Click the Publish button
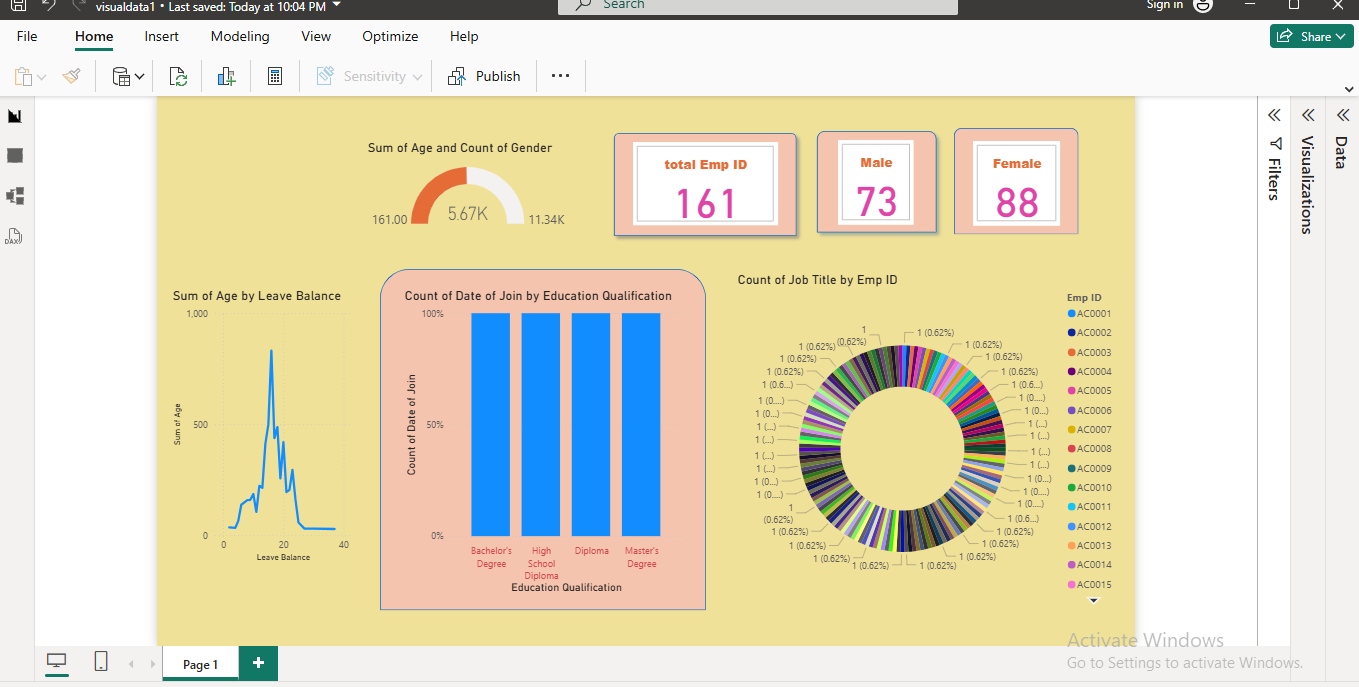The height and width of the screenshot is (687, 1359). [485, 76]
